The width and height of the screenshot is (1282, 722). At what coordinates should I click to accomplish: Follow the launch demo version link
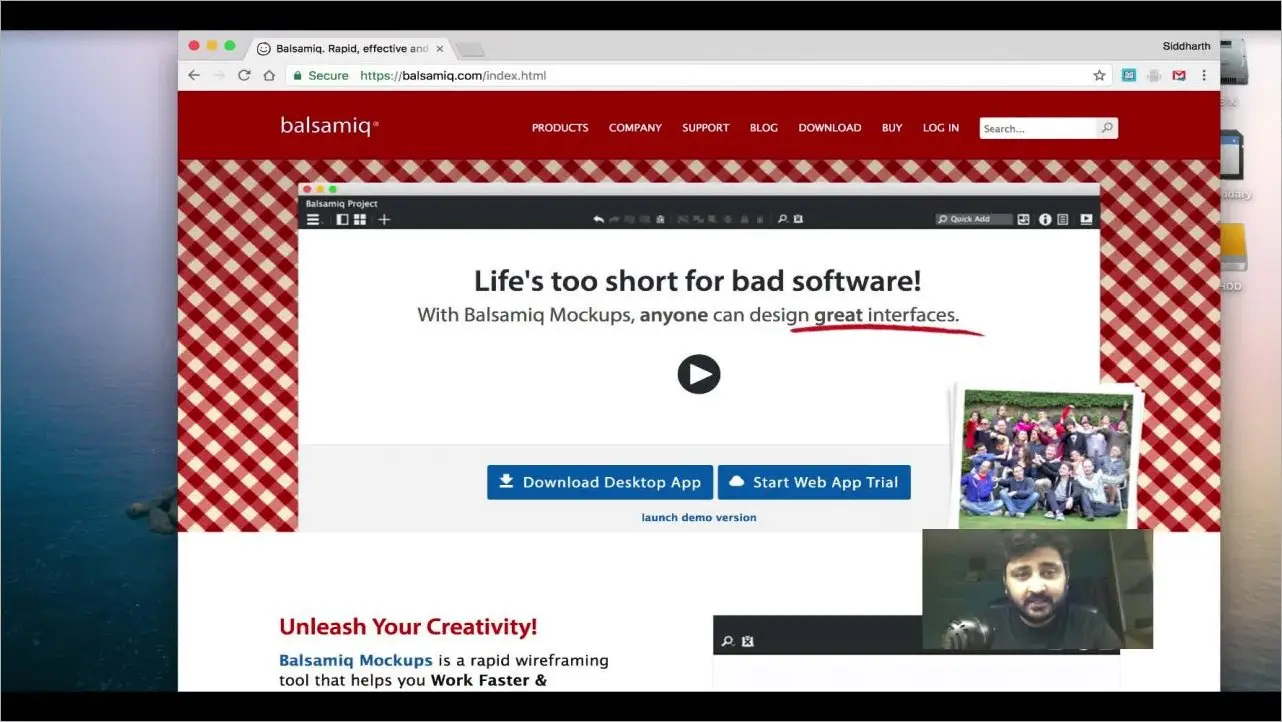(699, 517)
